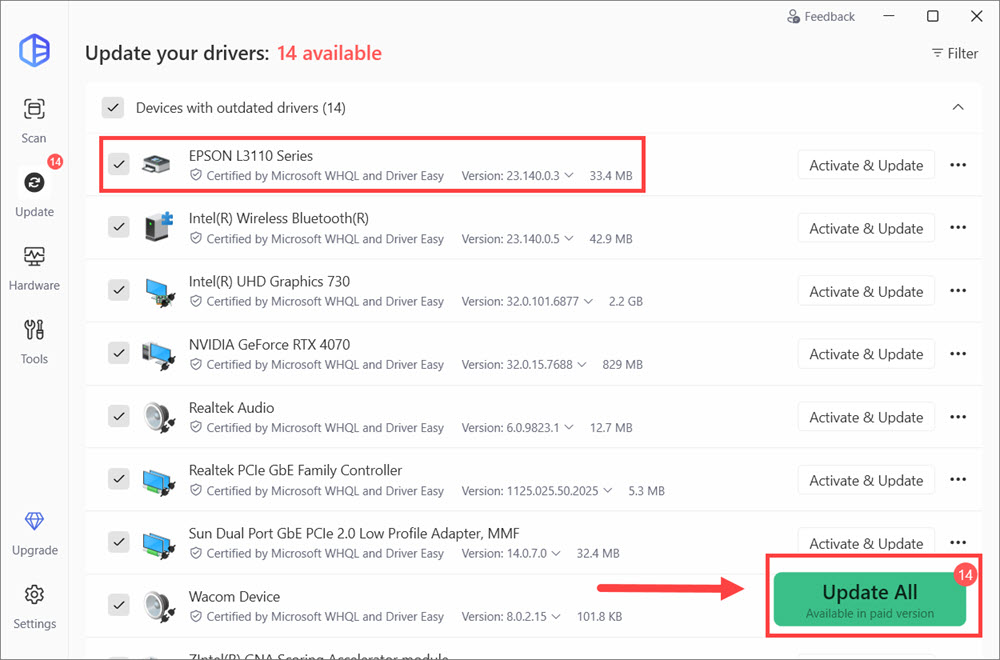Uncheck the EPSON L3110 Series checkbox

point(119,165)
